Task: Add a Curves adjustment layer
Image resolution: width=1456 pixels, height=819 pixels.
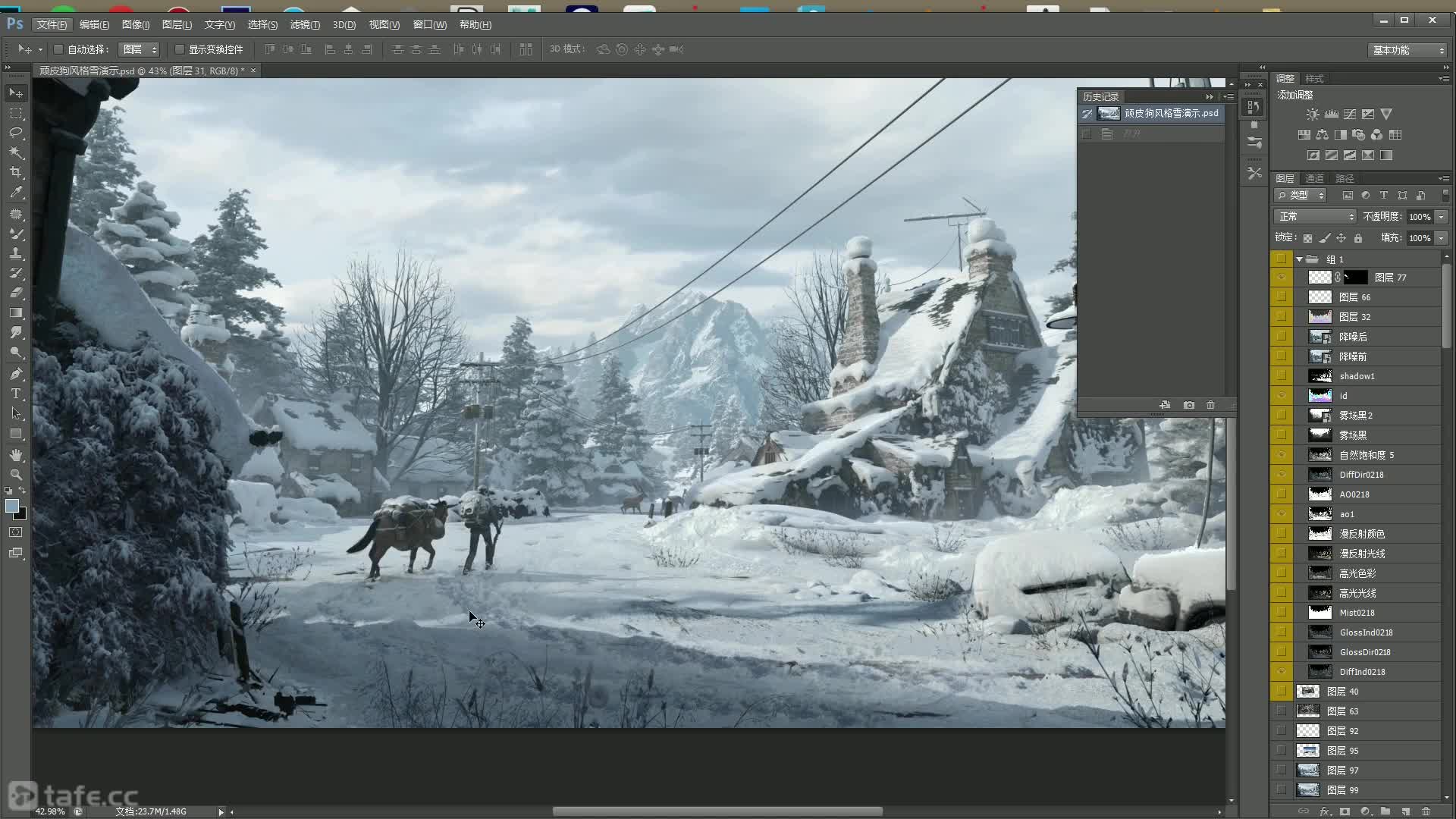Action: pyautogui.click(x=1350, y=114)
